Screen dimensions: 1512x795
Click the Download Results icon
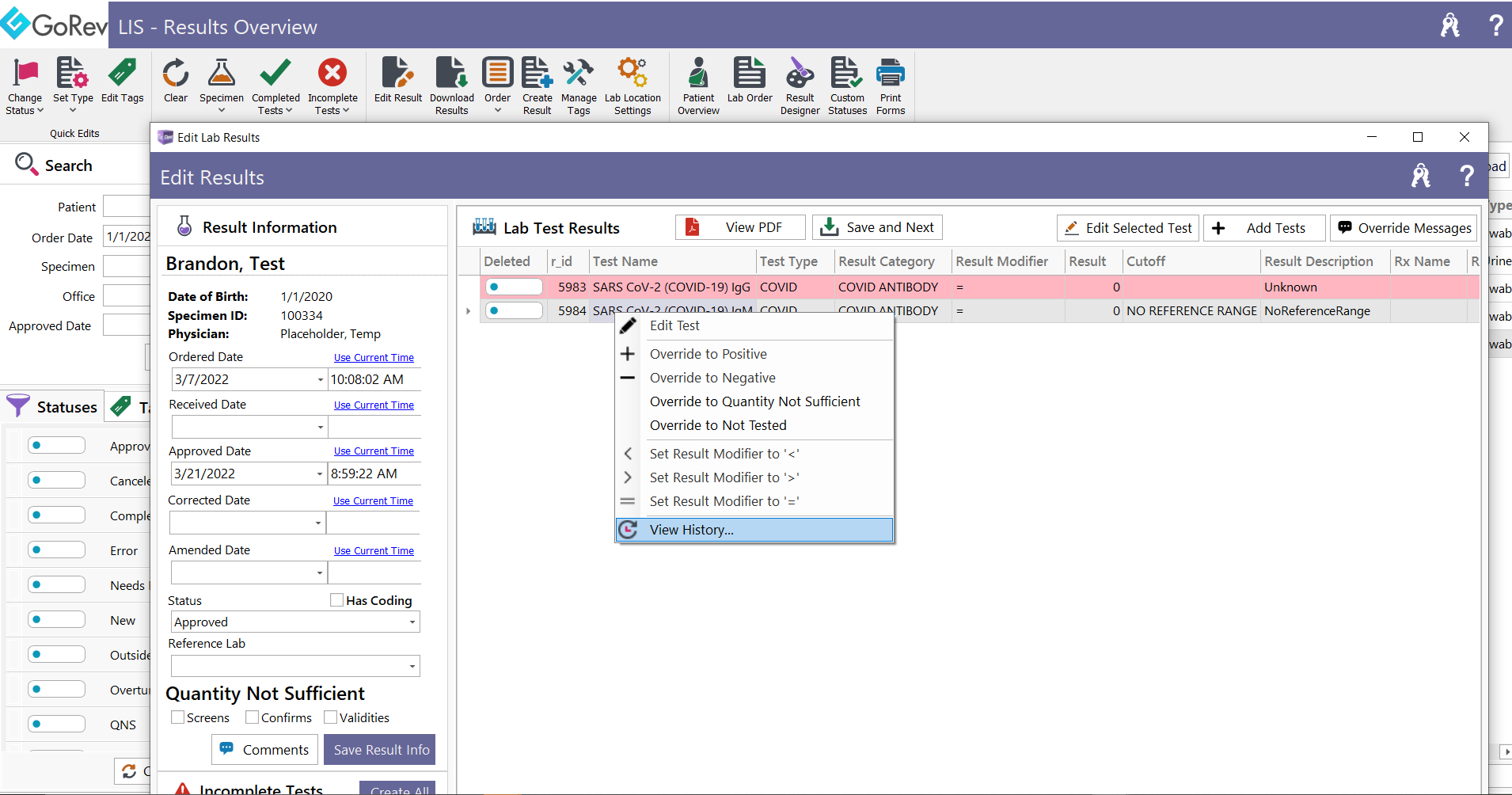click(x=451, y=74)
